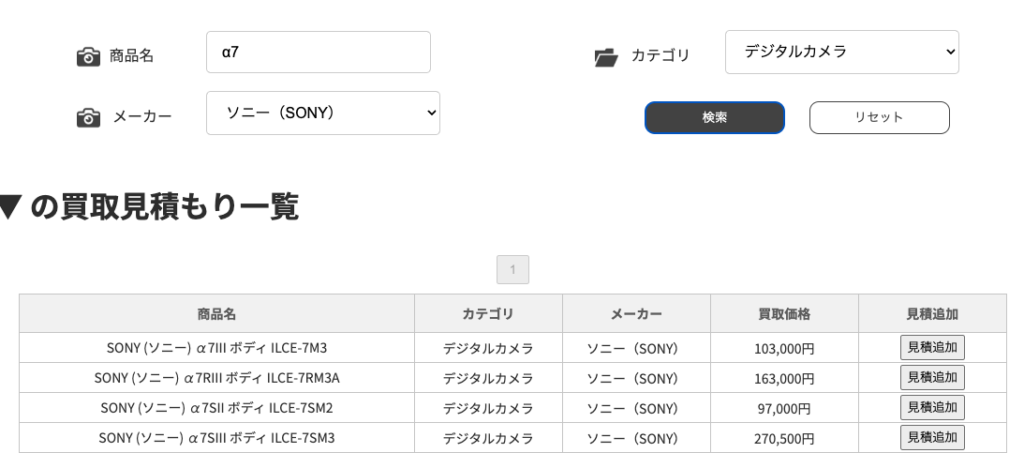
Task: Open the メーカー dropdown showing ソニー（SONY）
Action: (x=323, y=113)
